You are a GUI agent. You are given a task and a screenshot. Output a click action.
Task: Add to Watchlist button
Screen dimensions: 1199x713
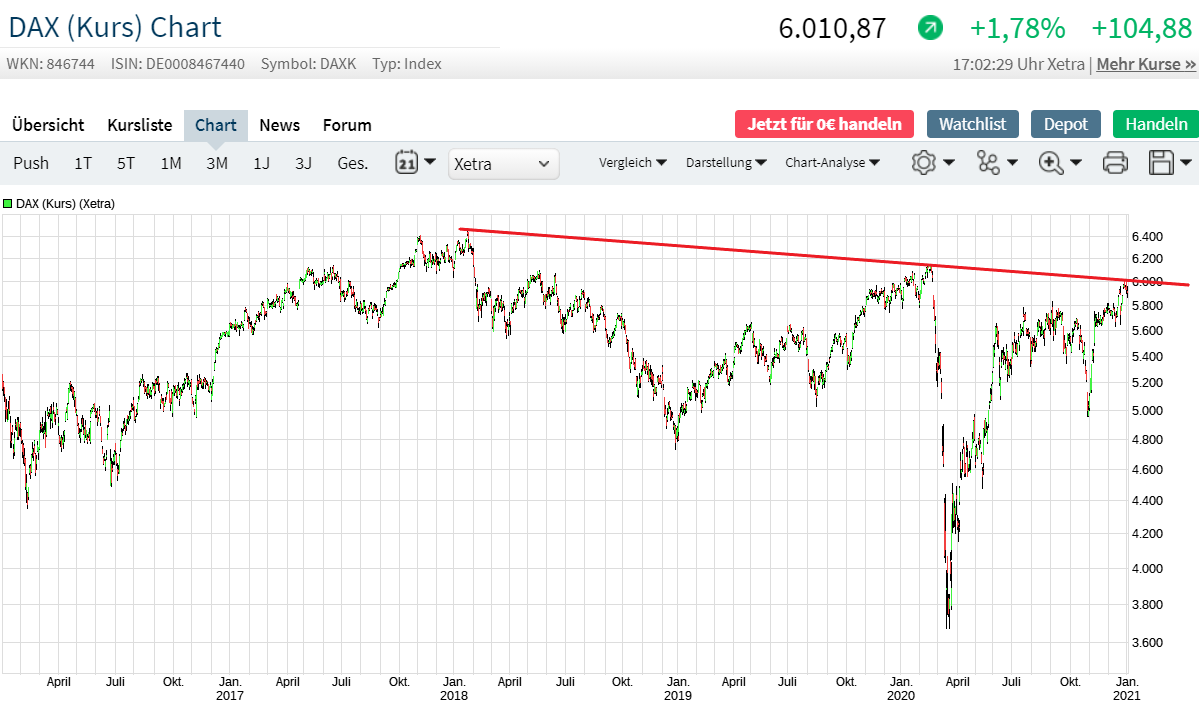coord(972,124)
